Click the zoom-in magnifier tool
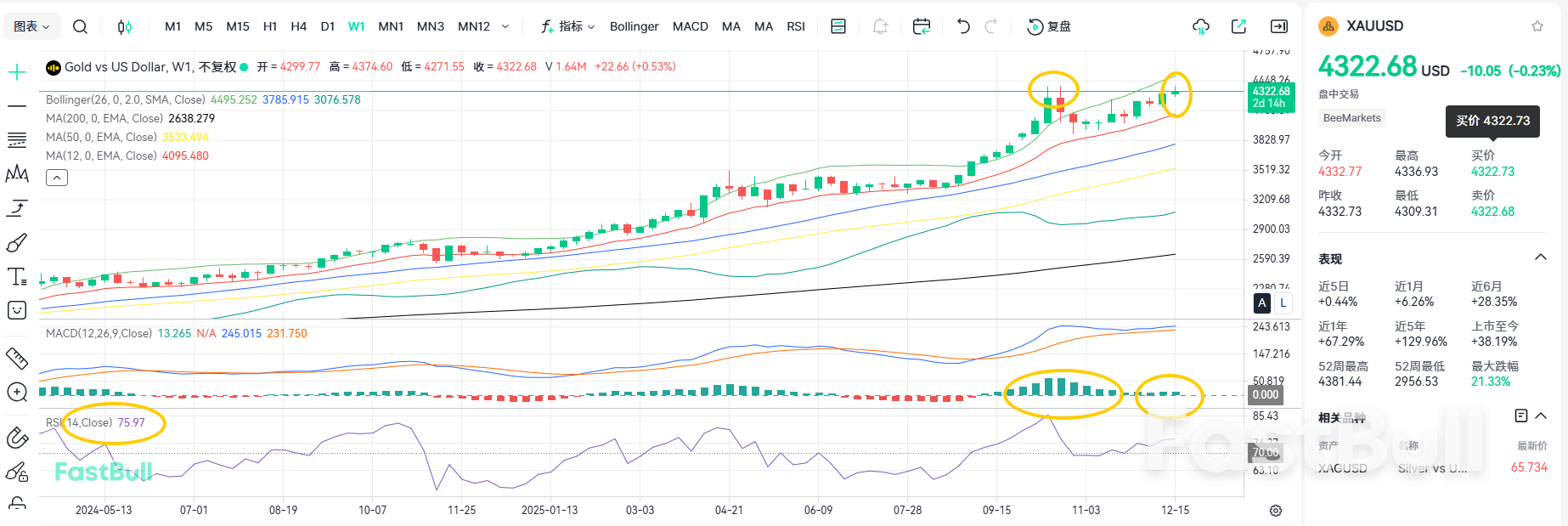Viewport: 1568px width, 526px height. (x=17, y=392)
